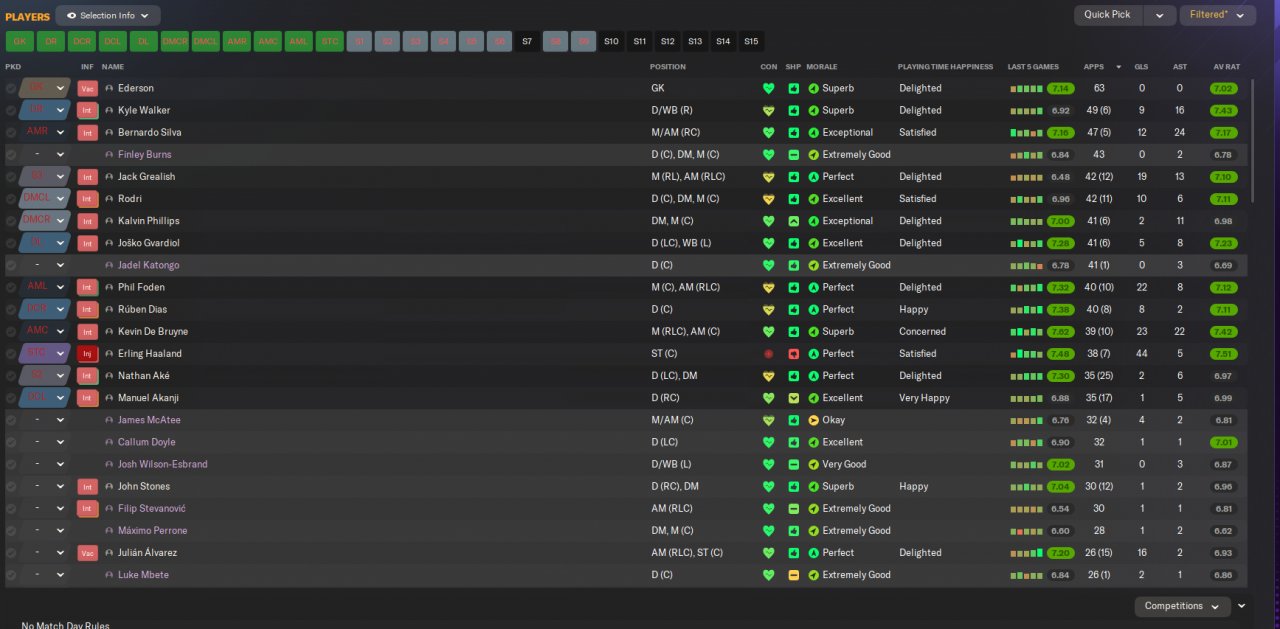1280x629 pixels.
Task: Toggle the picked checkmark for Erling Haaland
Action: [x=11, y=354]
